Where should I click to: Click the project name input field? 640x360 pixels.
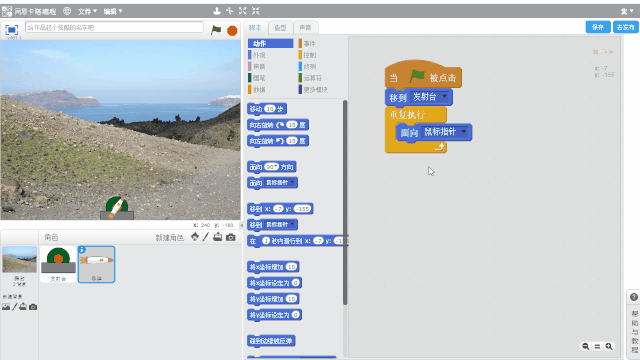click(114, 27)
